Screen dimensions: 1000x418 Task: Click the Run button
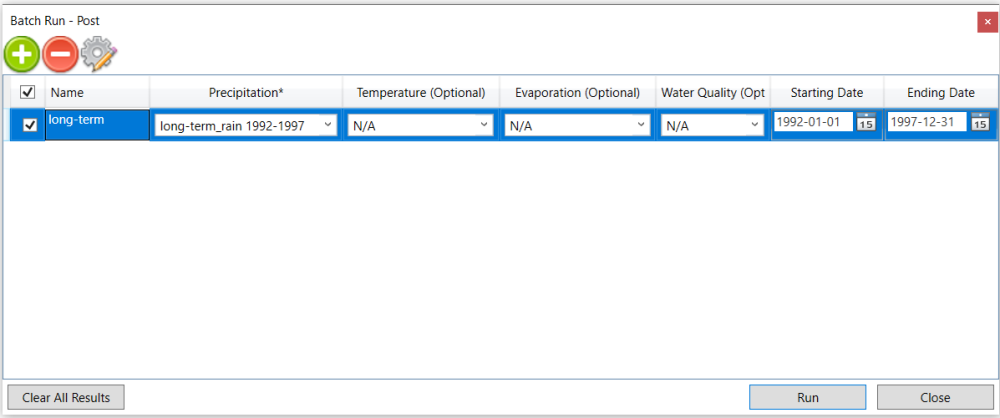coord(807,398)
